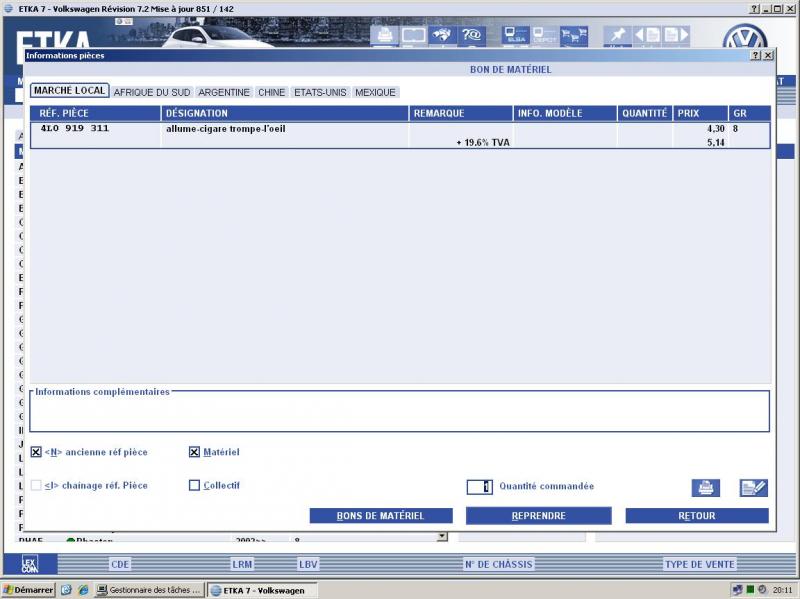The image size is (800, 599).
Task: Click the round gray tray icon by the clock
Action: (762, 589)
